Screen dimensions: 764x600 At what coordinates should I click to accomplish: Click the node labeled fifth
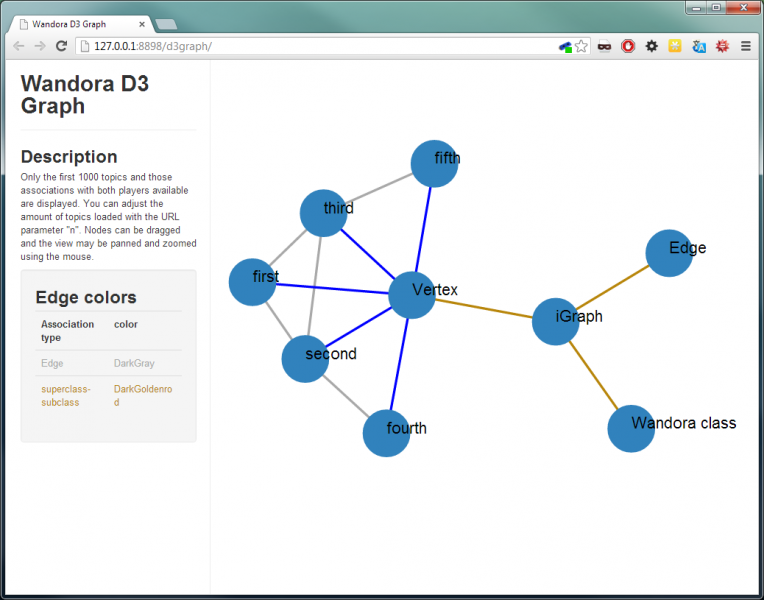point(434,163)
